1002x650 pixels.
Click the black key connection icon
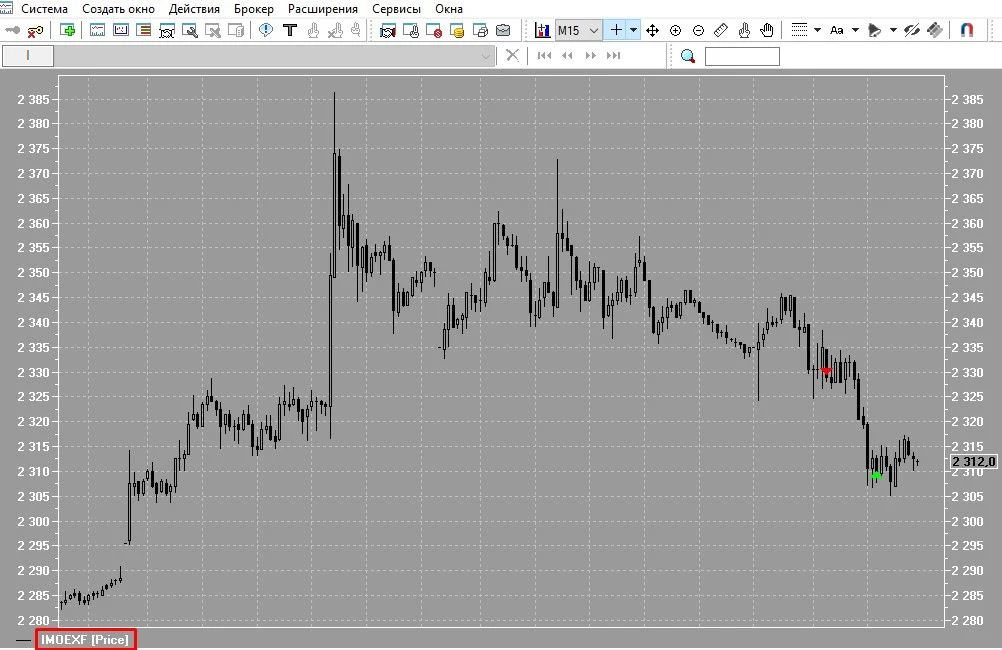12,30
